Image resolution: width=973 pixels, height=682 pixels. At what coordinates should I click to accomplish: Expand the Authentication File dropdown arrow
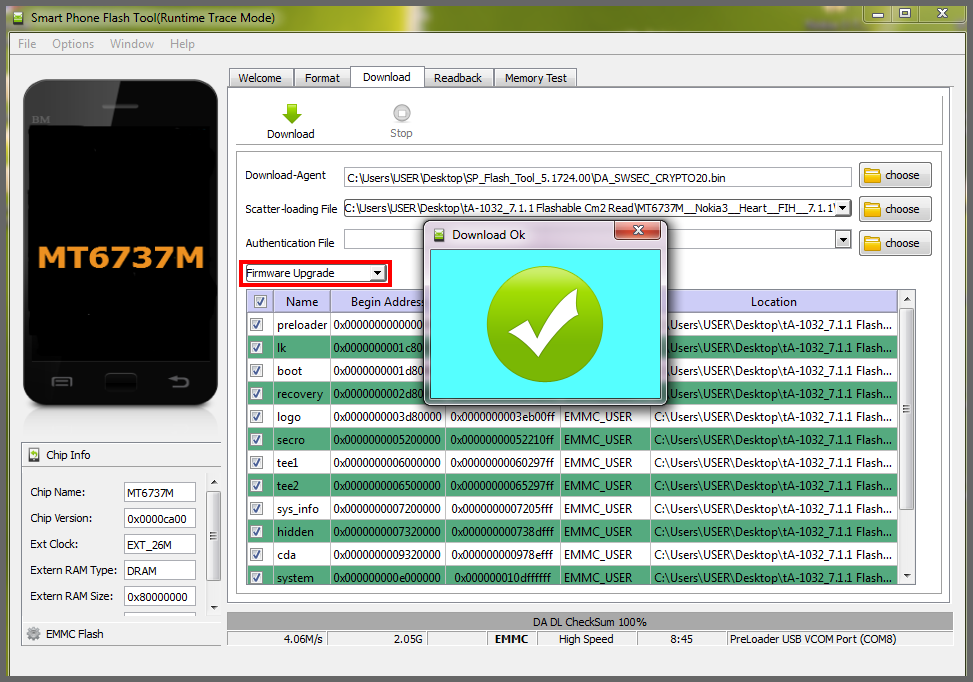tap(842, 239)
